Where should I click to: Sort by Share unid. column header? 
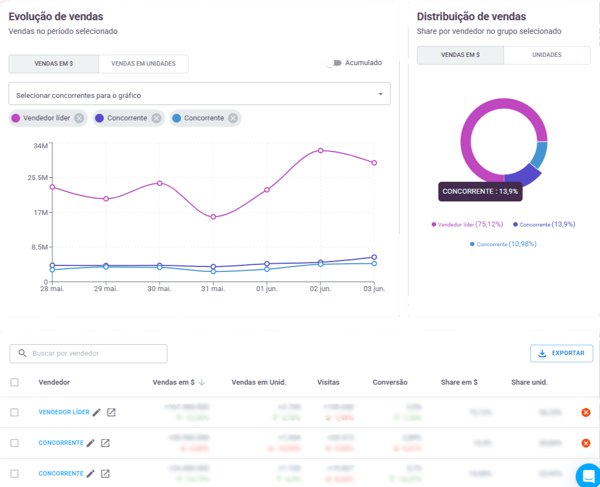[x=529, y=382]
